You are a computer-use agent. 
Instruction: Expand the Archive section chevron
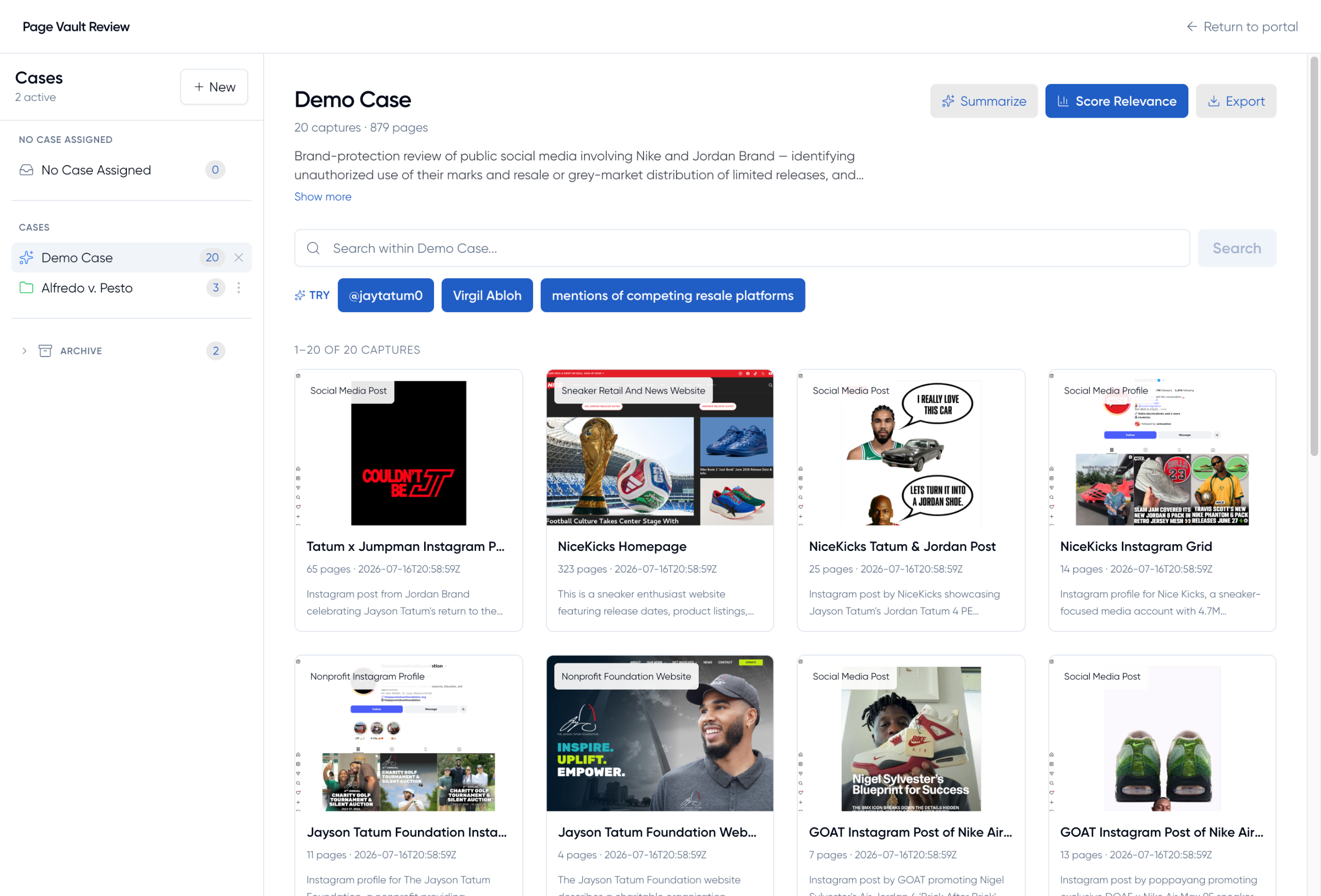24,351
